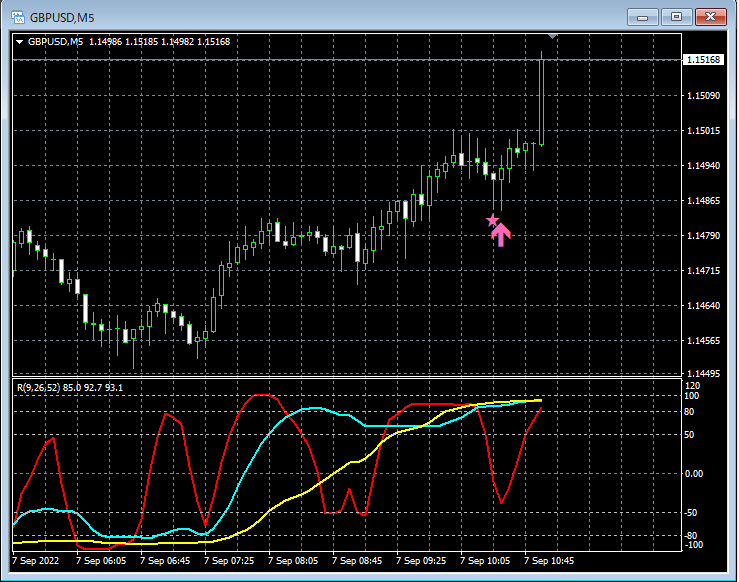Click the 1.14790 price scale label
The width and height of the screenshot is (739, 582).
coord(703,236)
